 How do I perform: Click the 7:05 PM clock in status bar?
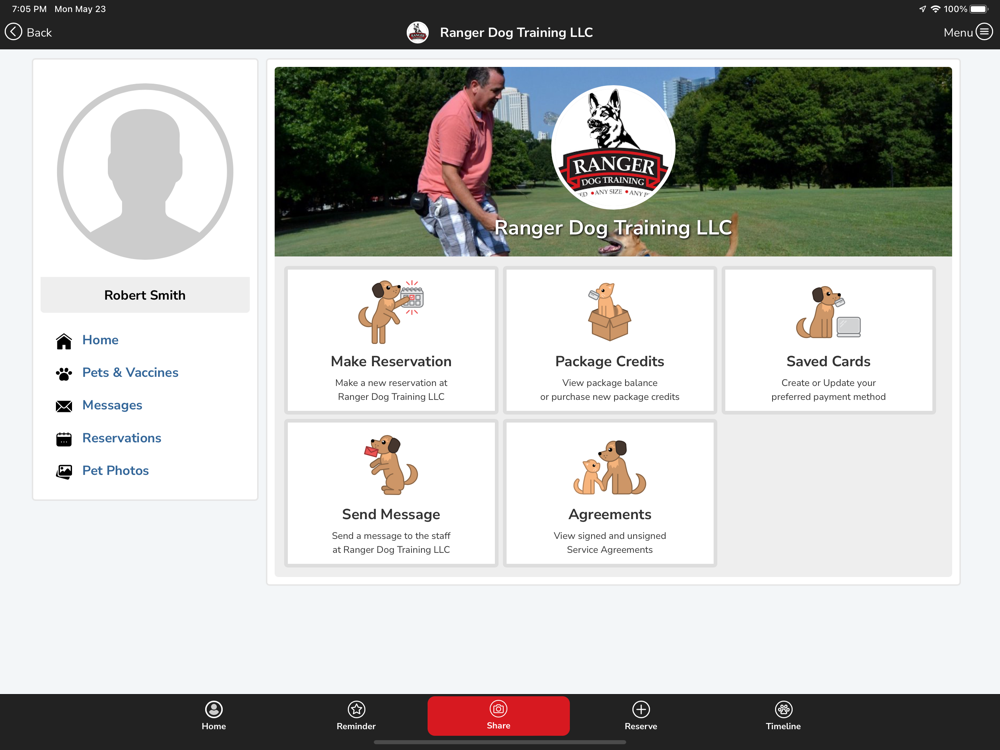29,9
